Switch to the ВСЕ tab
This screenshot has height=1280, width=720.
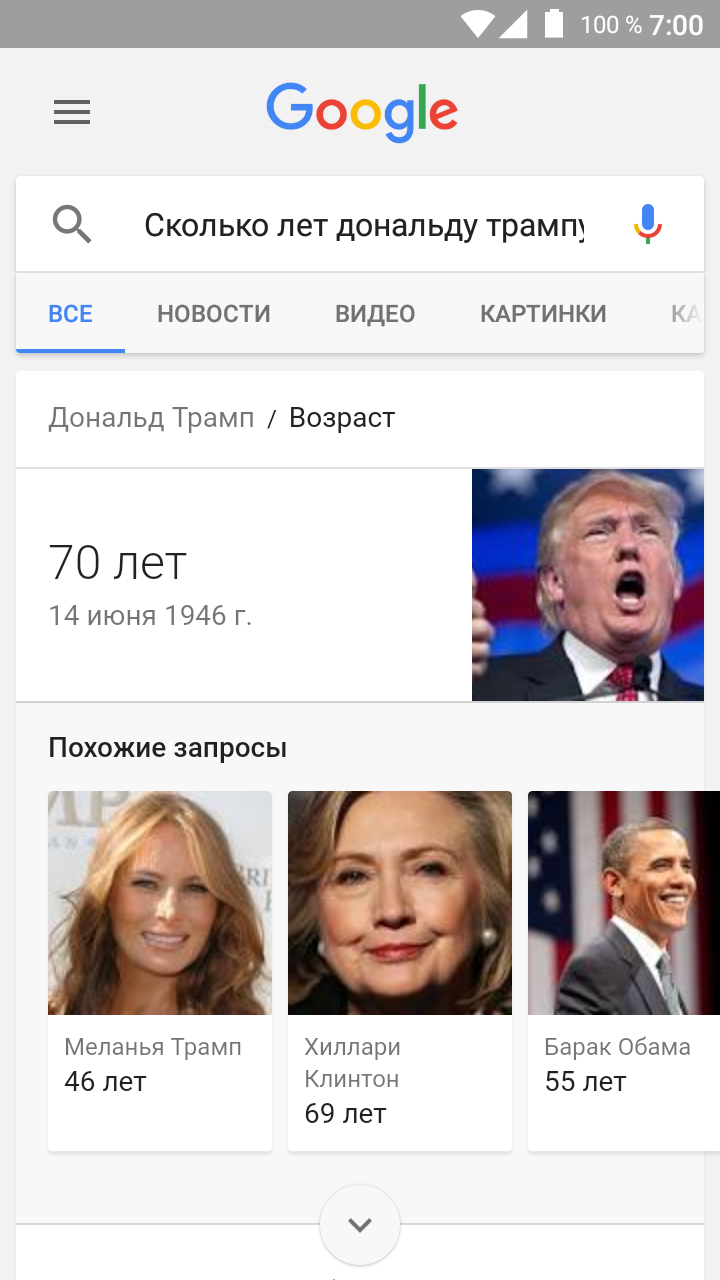click(x=70, y=314)
